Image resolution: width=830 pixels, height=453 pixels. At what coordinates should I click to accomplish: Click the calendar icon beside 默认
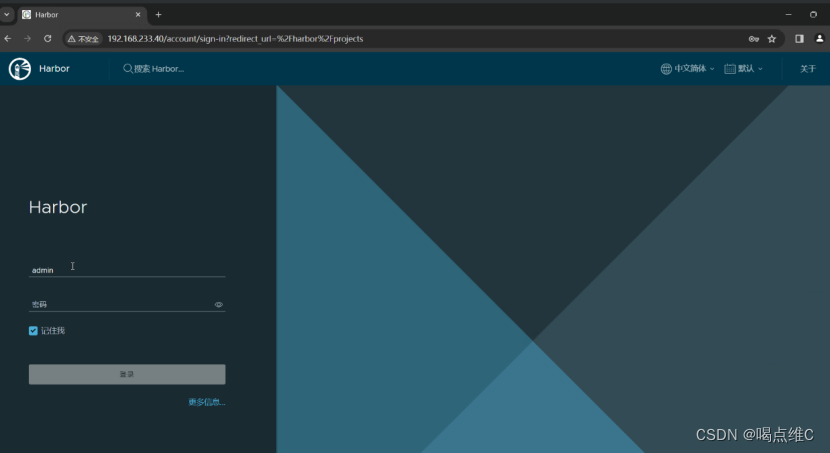730,69
